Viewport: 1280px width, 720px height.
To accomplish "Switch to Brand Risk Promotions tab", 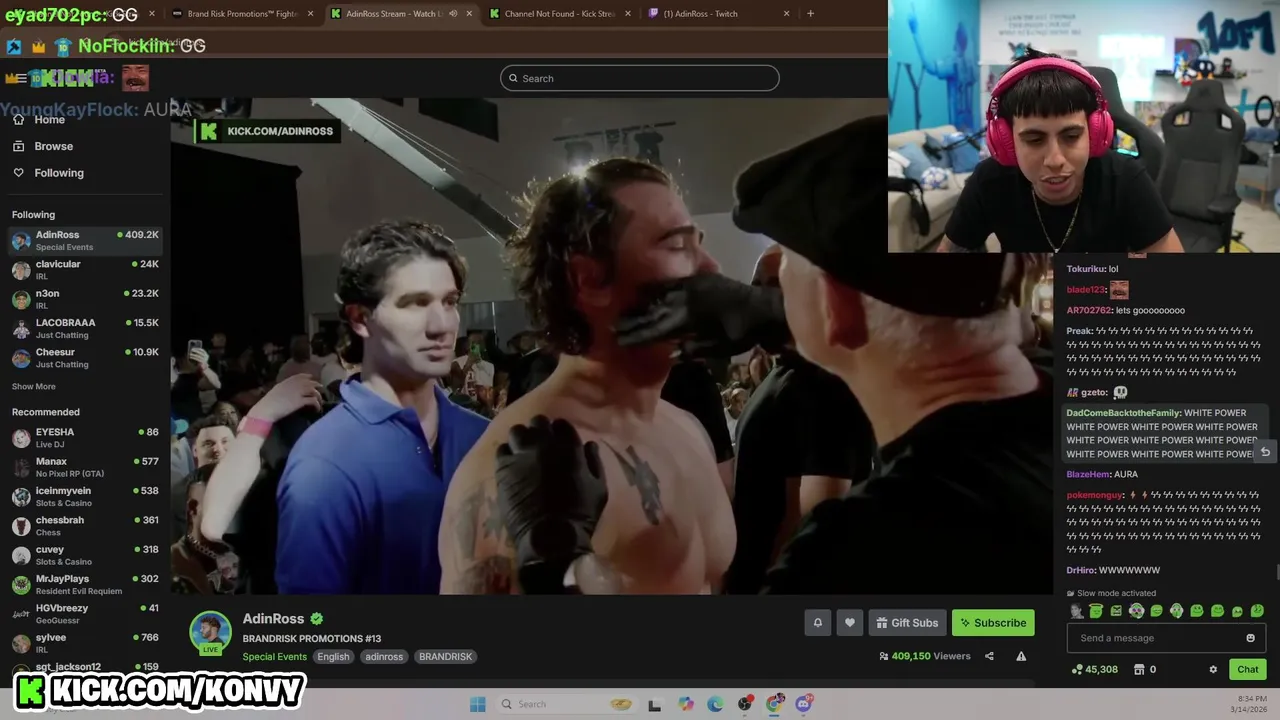I will click(243, 14).
